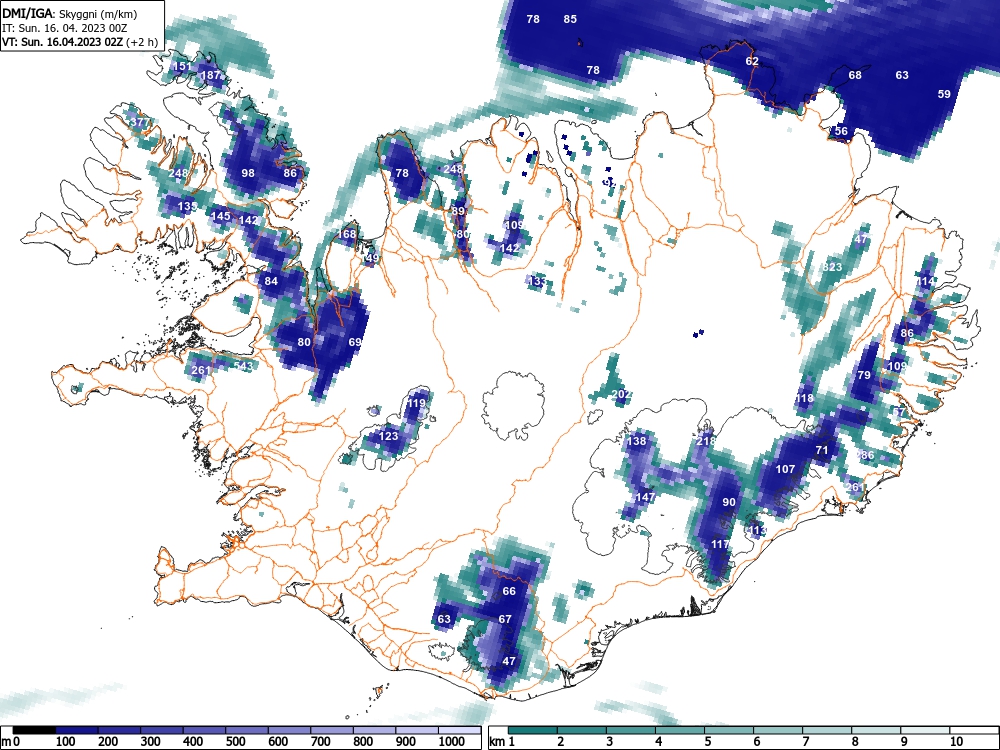Click the visibility value '138' on the map

pyautogui.click(x=636, y=441)
